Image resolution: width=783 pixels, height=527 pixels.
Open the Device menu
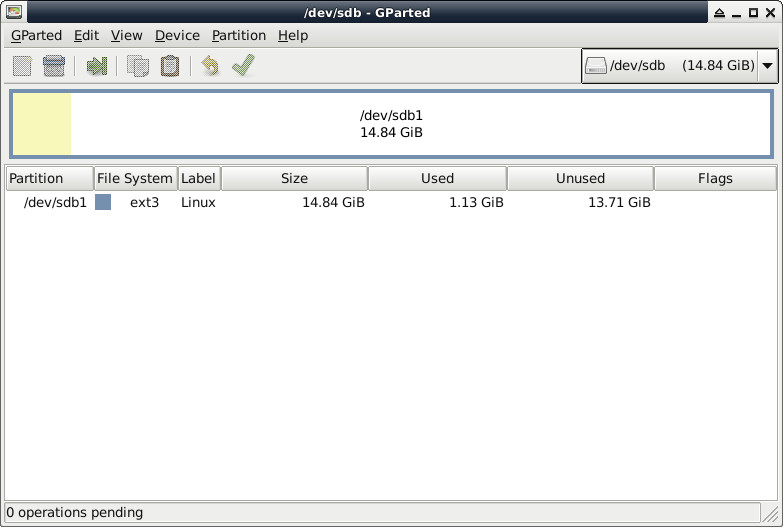coord(177,35)
